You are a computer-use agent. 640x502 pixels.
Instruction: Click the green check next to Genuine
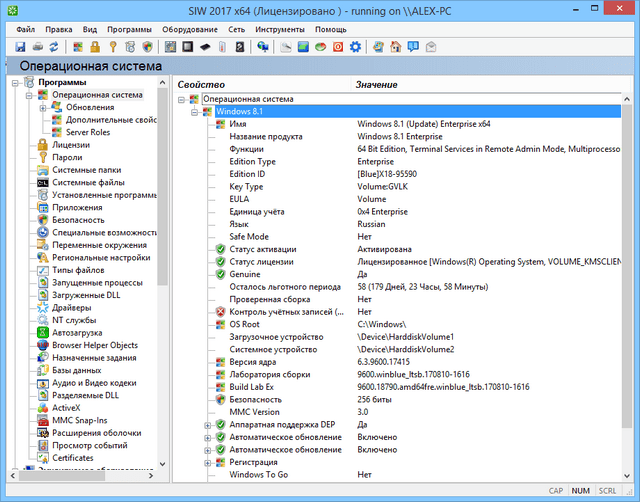pos(220,273)
